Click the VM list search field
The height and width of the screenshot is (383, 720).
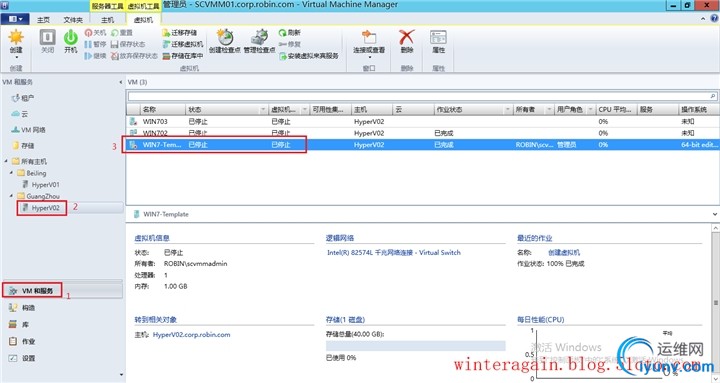[419, 96]
